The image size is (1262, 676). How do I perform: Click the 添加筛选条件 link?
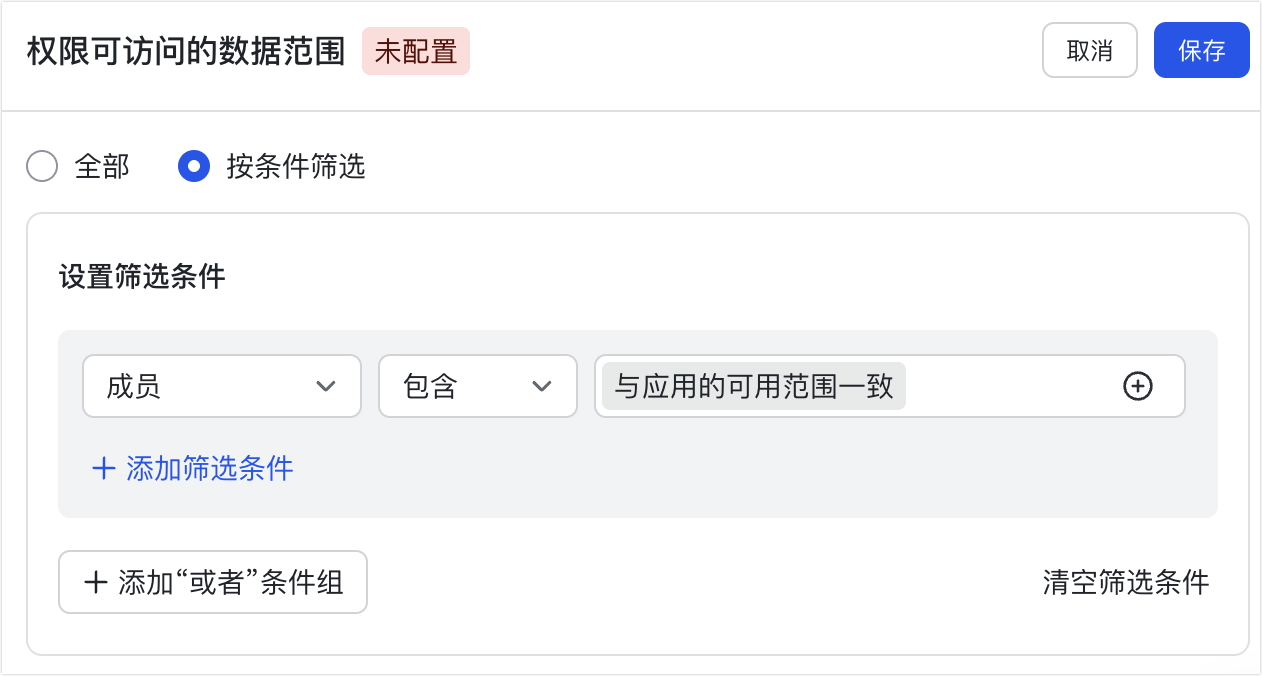(210, 468)
